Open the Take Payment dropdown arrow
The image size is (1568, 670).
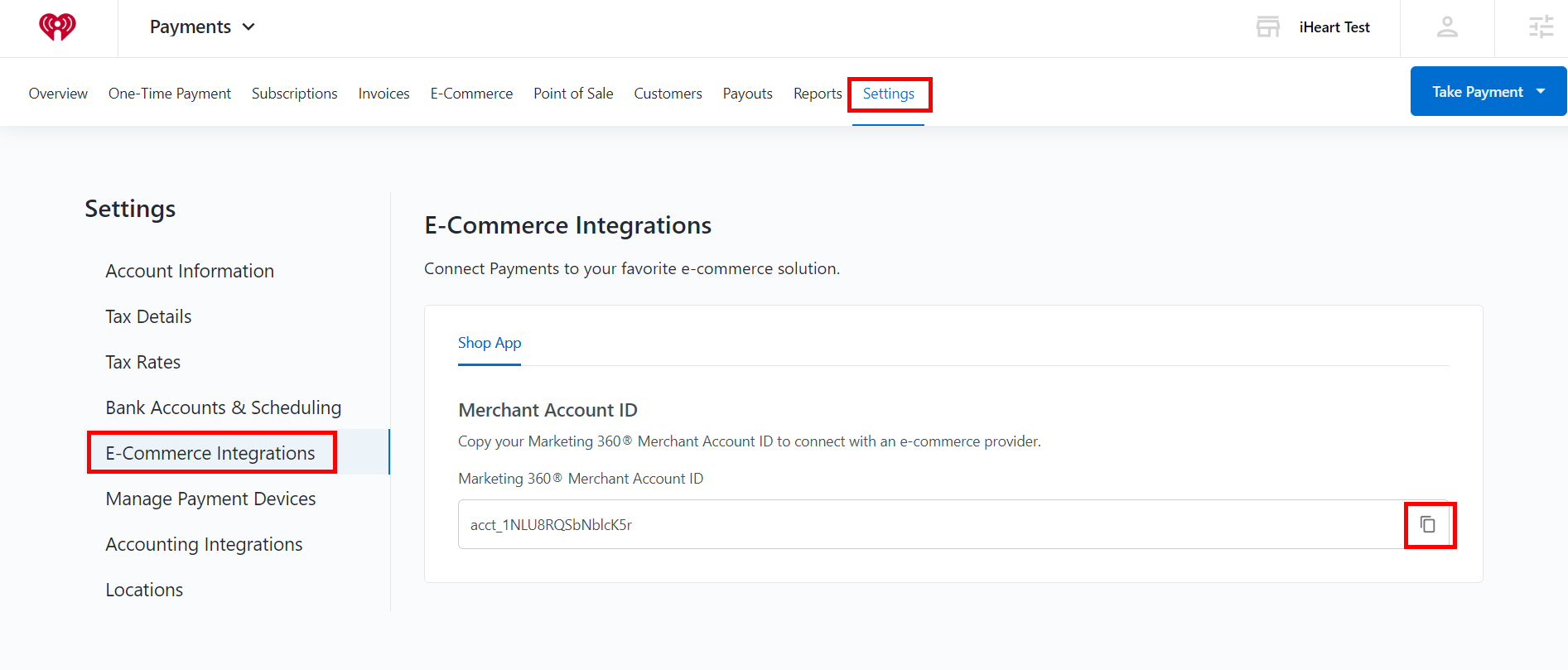point(1541,91)
